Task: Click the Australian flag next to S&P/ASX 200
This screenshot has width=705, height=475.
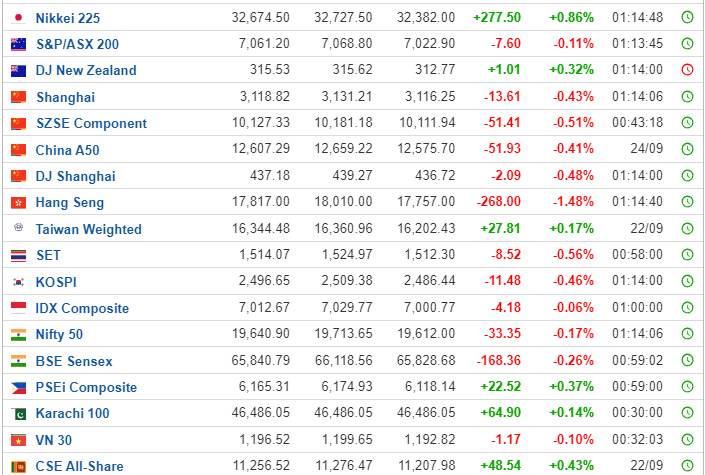Action: point(18,44)
